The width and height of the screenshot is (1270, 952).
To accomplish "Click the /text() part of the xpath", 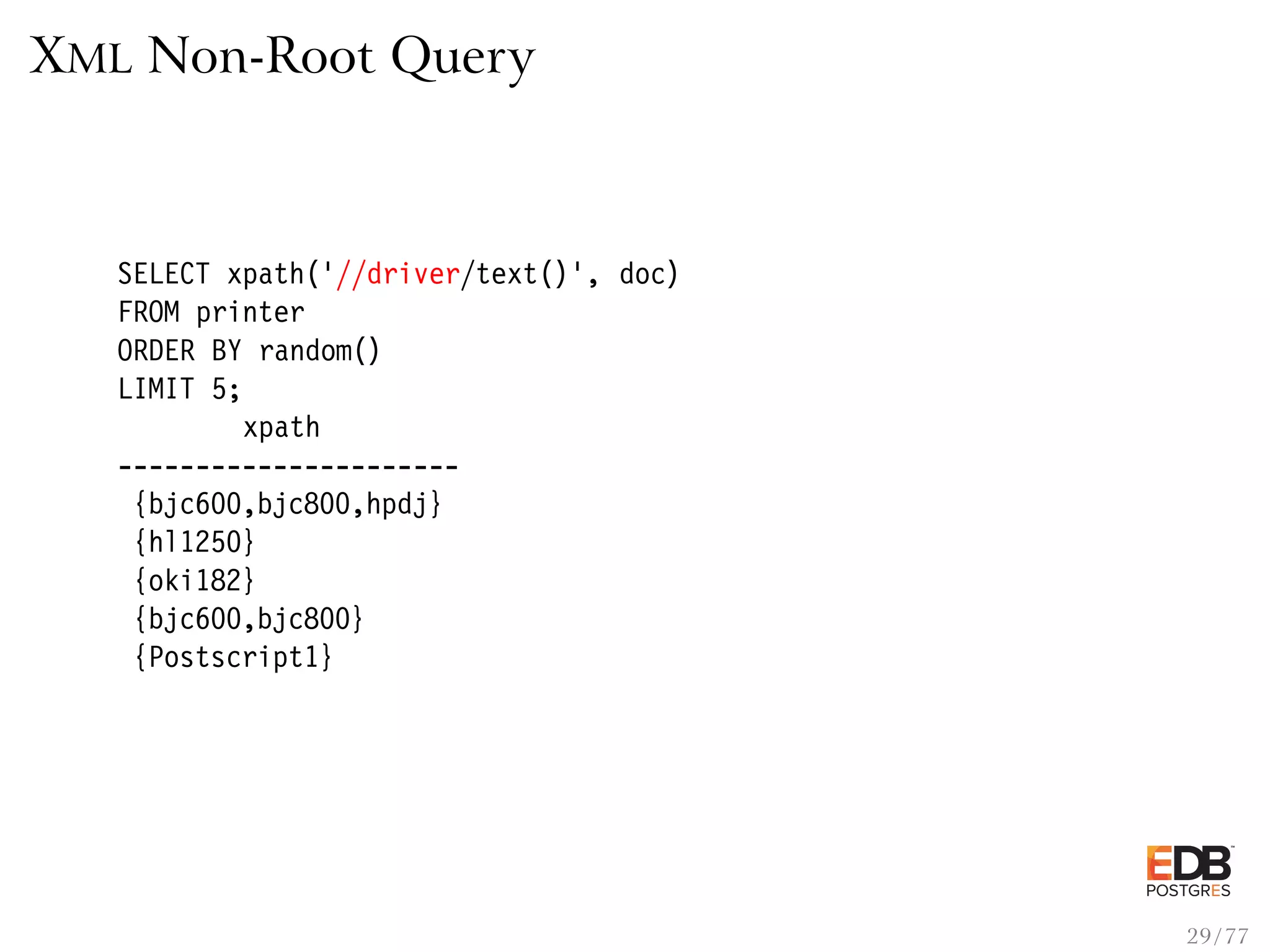I will [513, 275].
